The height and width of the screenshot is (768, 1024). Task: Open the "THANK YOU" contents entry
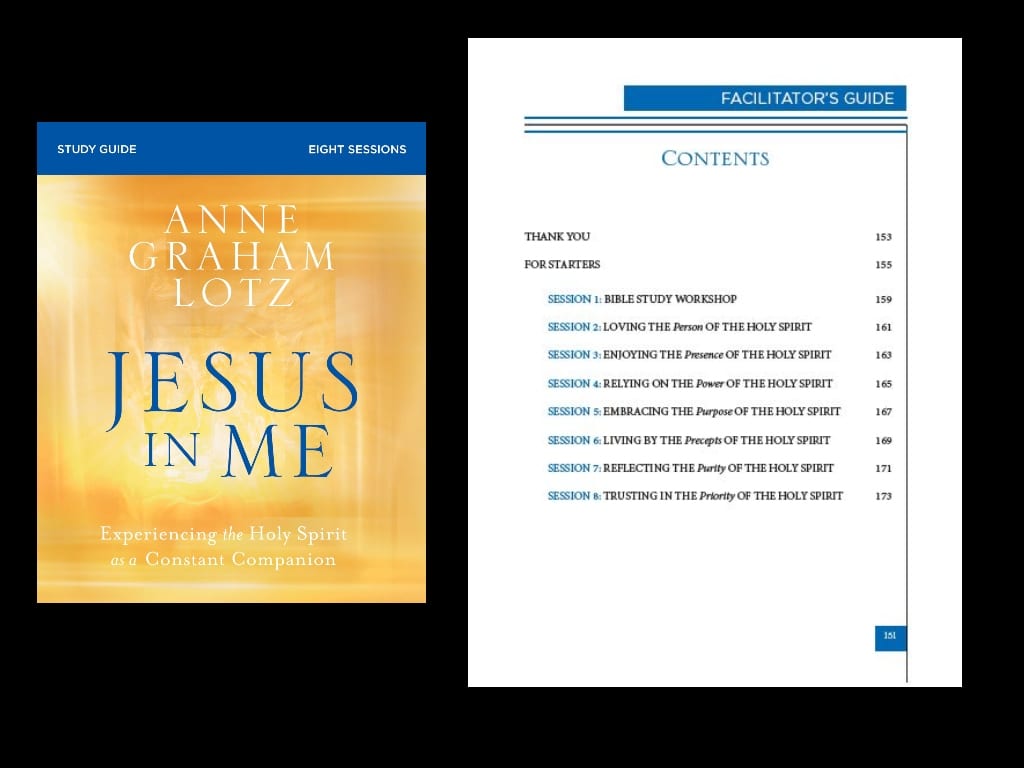coord(557,236)
